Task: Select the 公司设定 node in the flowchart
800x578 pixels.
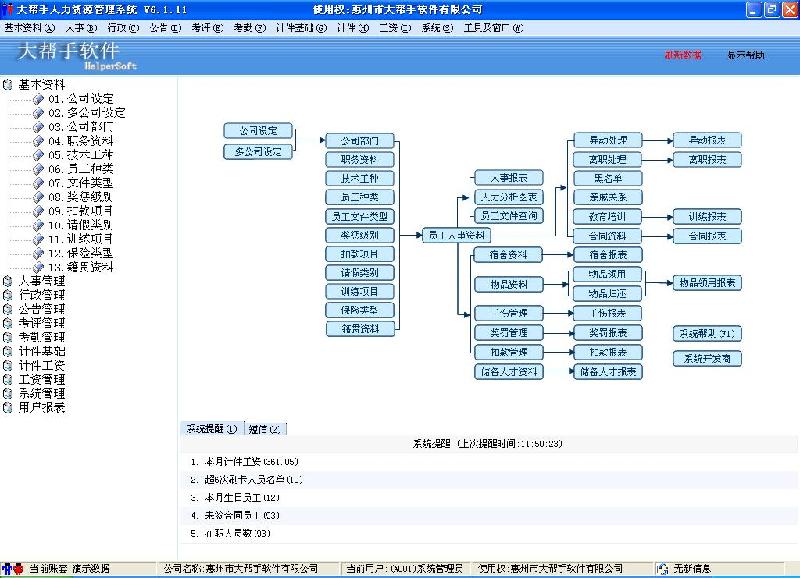Action: pos(258,131)
